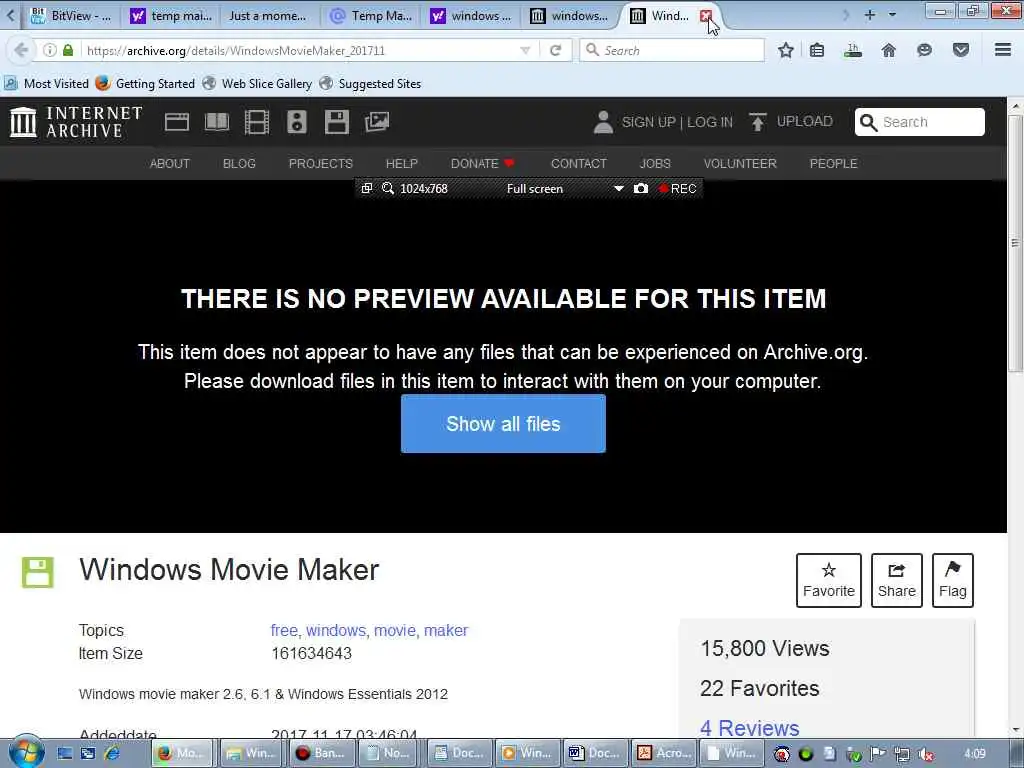Open the Web section icon in Archive header
Viewport: 1024px width, 768px height.
click(x=177, y=122)
